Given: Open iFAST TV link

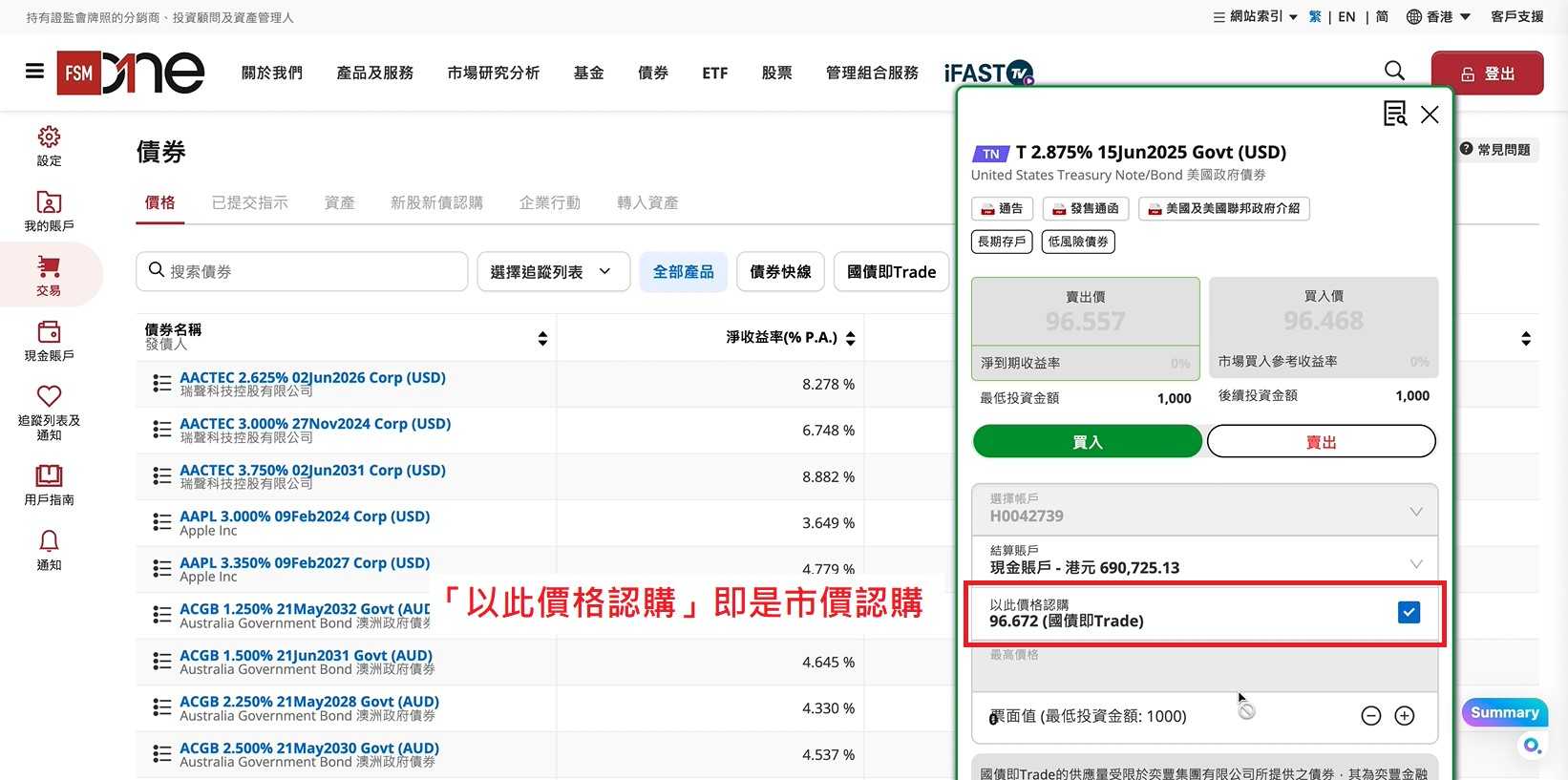Looking at the screenshot, I should [x=988, y=73].
